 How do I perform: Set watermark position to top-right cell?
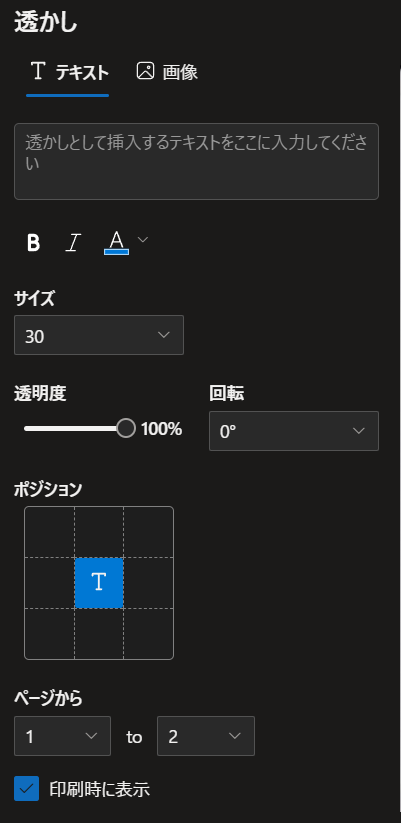click(x=149, y=532)
